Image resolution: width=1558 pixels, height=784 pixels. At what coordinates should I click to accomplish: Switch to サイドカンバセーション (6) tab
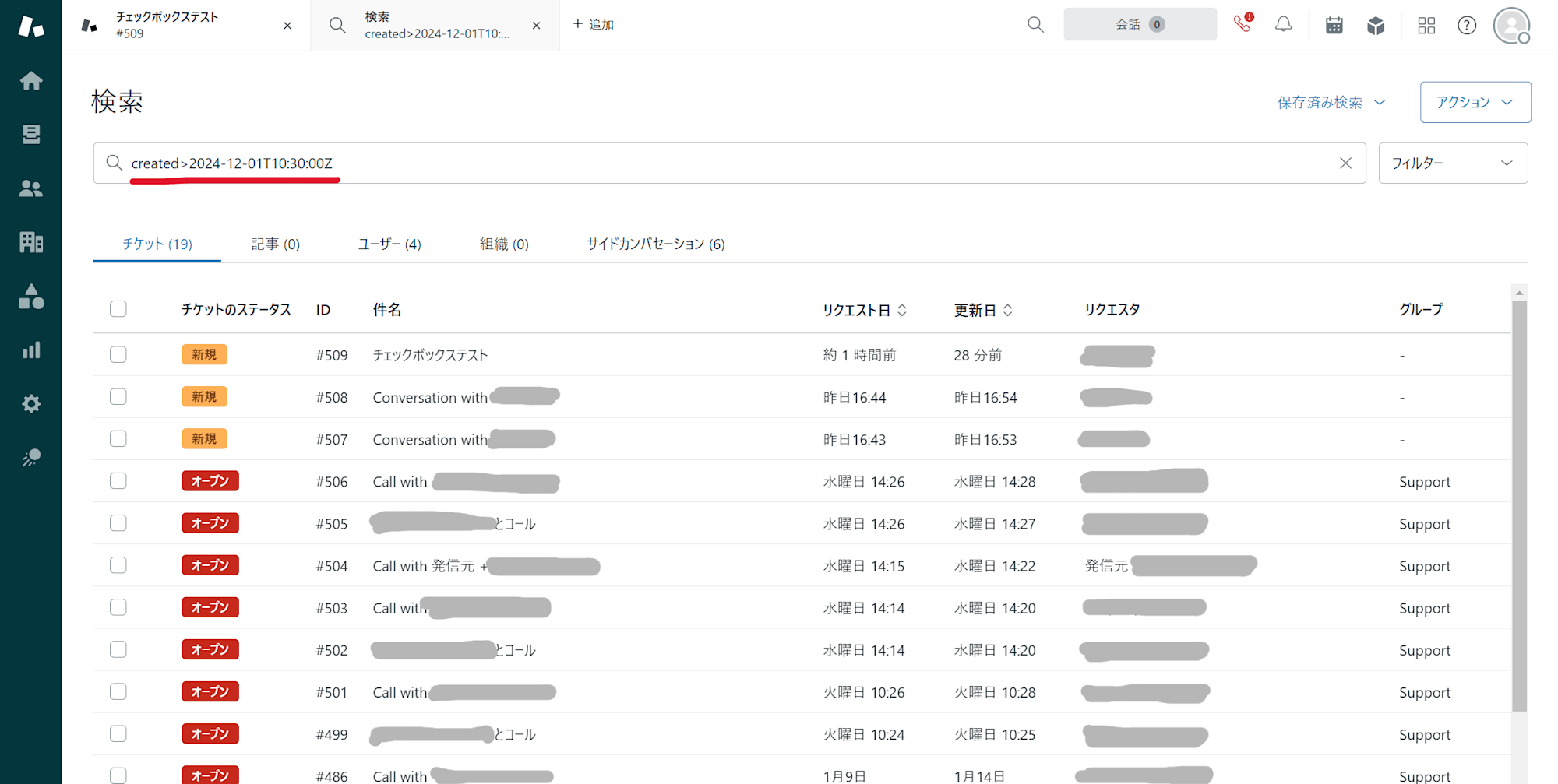656,244
